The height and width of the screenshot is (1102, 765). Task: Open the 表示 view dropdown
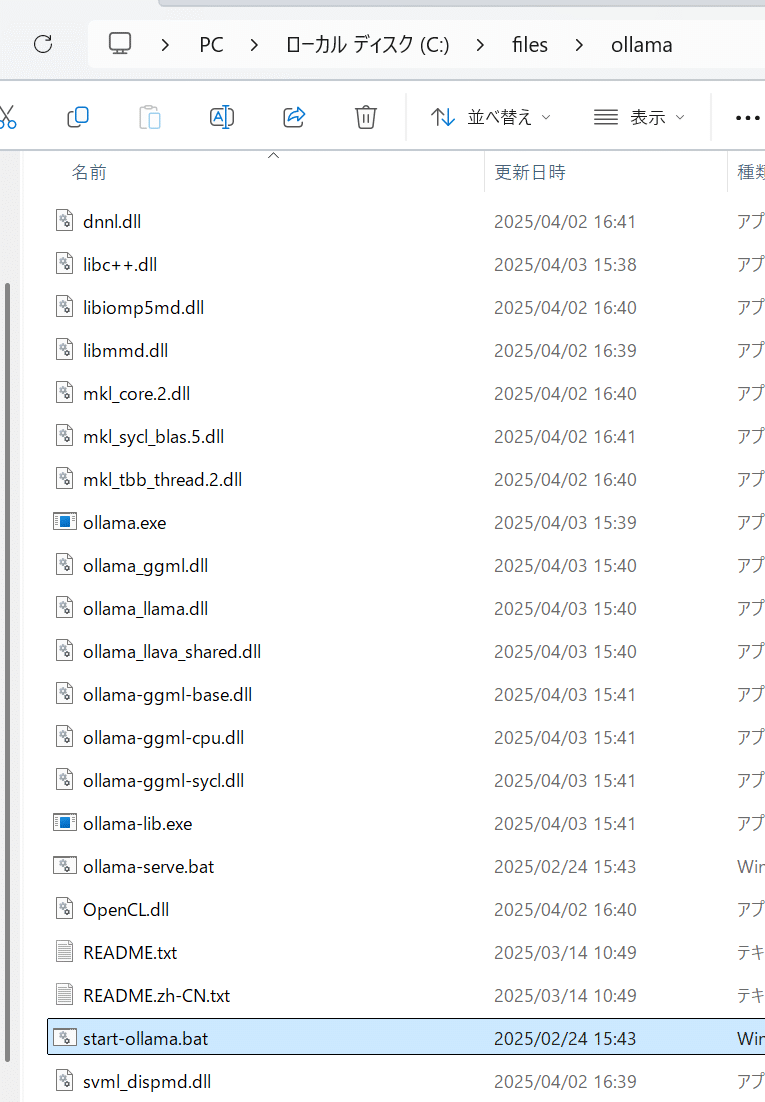(x=638, y=117)
